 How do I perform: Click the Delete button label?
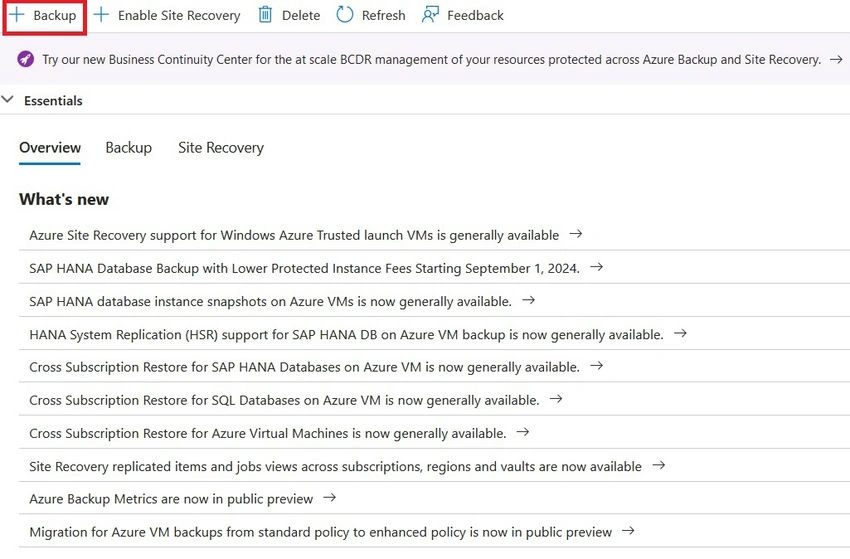301,15
